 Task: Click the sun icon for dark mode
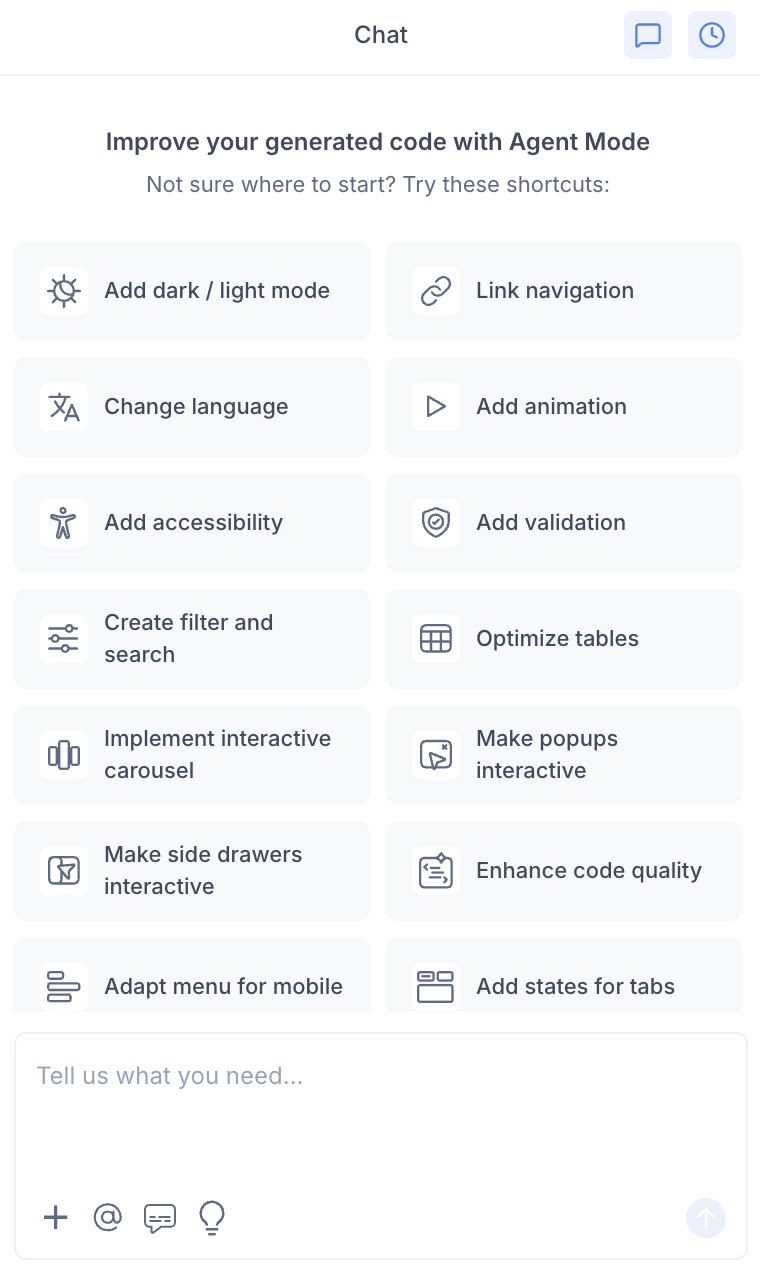(64, 291)
